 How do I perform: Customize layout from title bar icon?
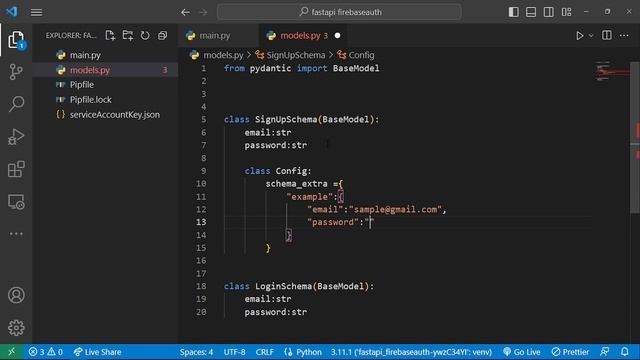coord(567,12)
